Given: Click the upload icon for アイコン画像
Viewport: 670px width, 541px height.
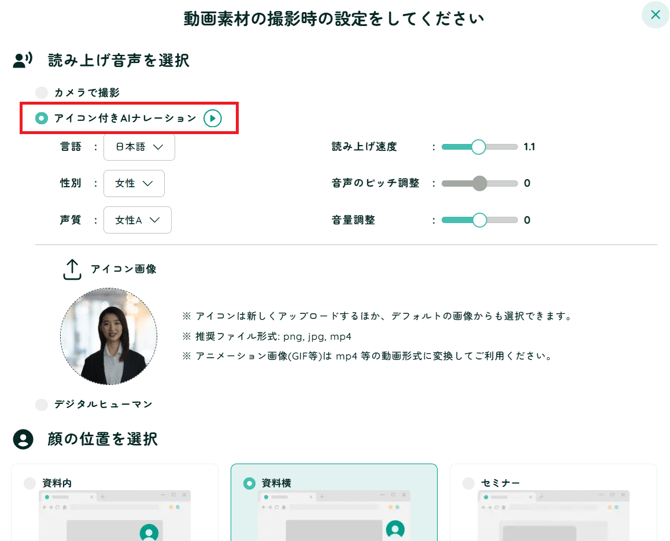Looking at the screenshot, I should [x=72, y=269].
